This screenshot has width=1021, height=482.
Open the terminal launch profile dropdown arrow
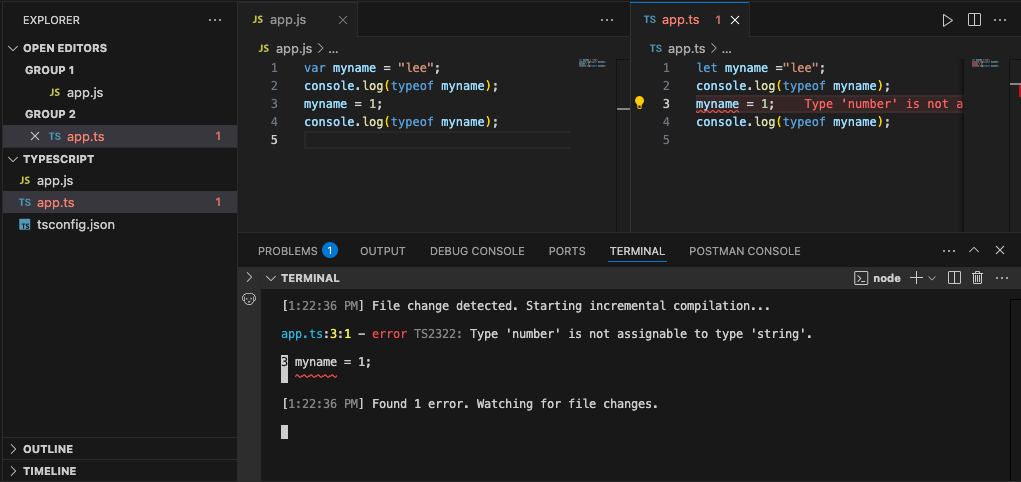pos(932,278)
